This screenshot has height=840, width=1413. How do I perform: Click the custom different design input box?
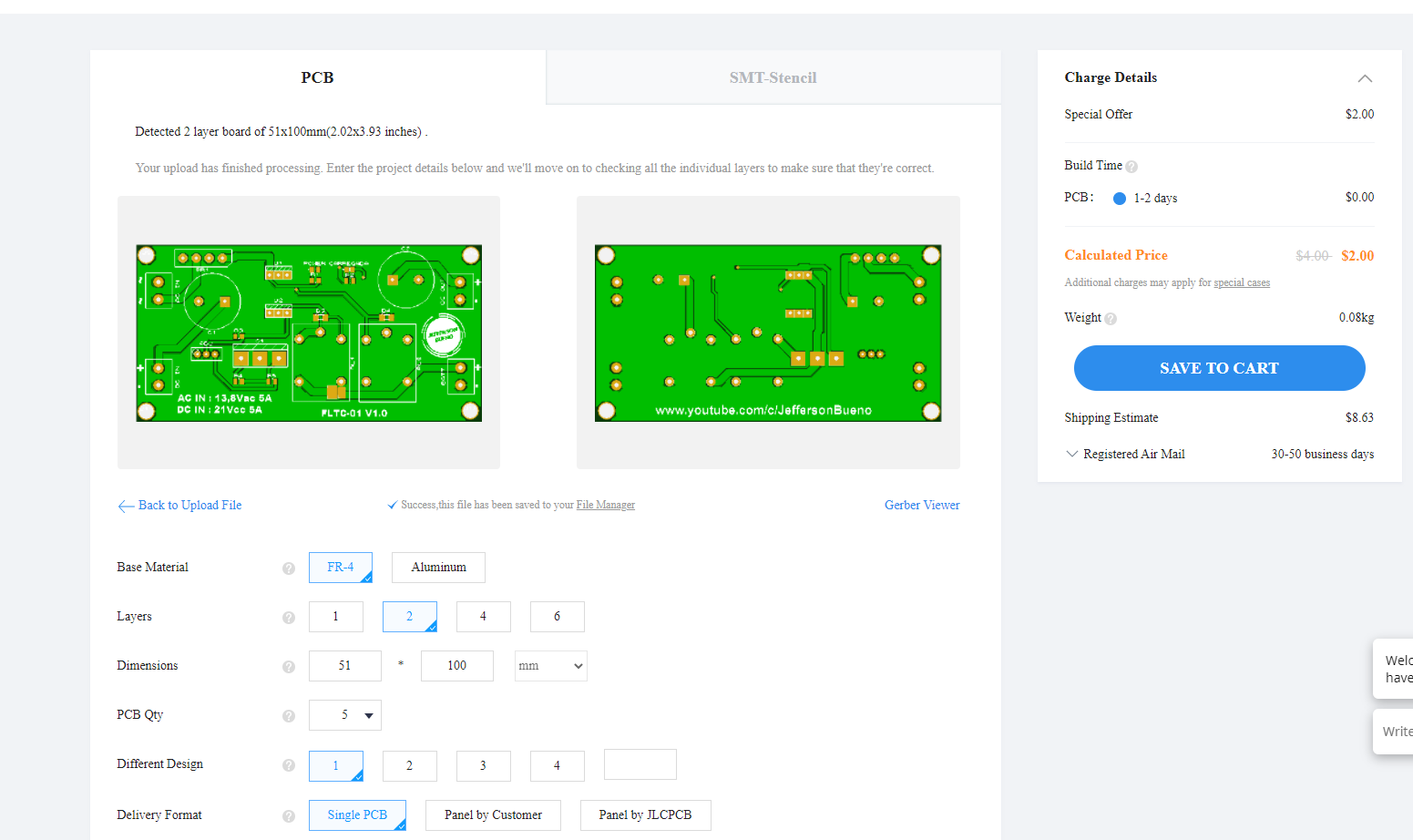point(640,764)
